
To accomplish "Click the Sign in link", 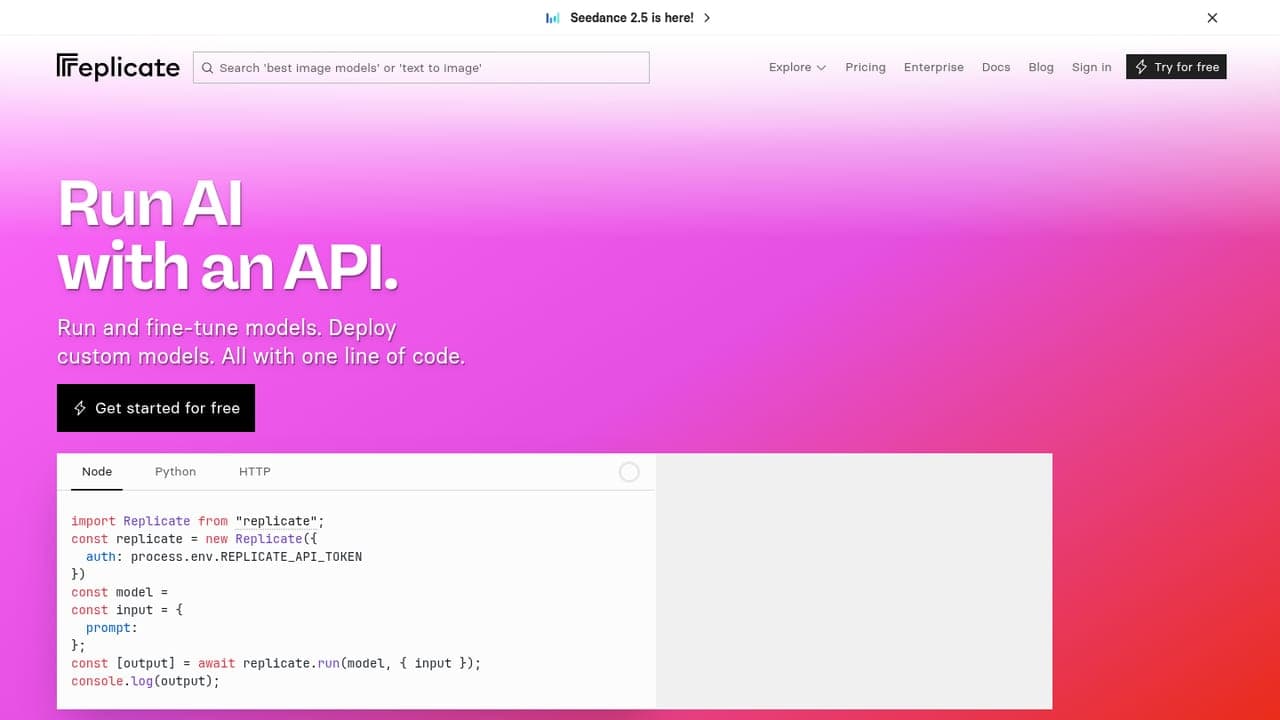I will click(x=1091, y=67).
